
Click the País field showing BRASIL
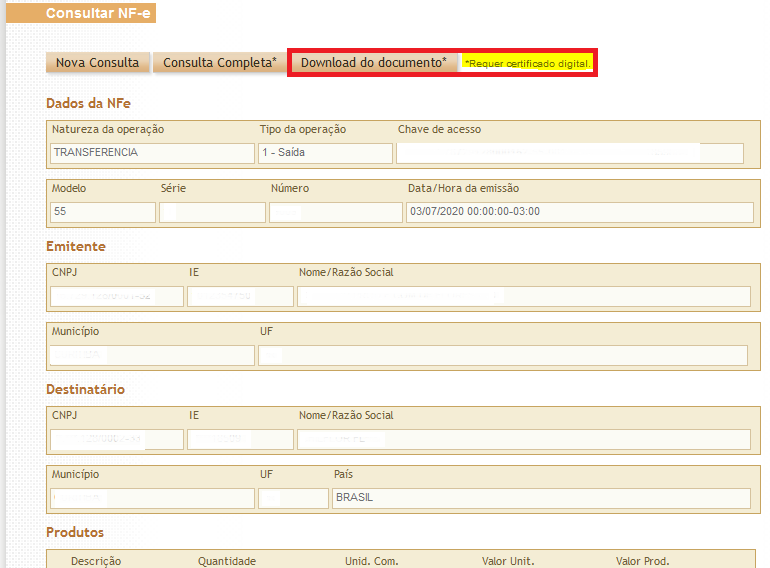(541, 498)
